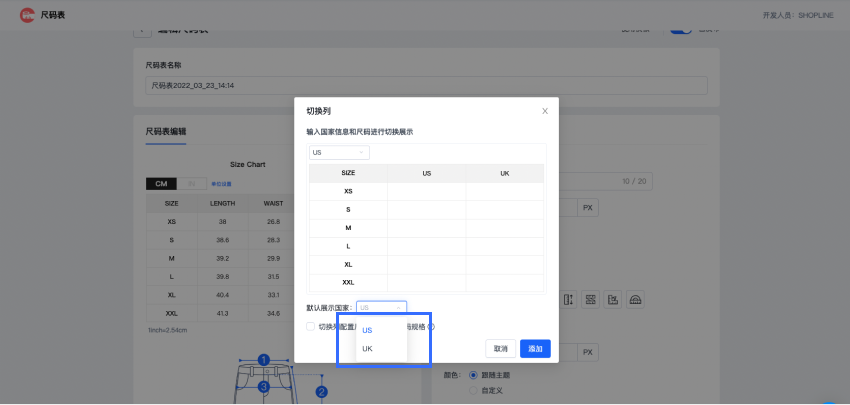Click the grid layout icon beside rulers
This screenshot has width=850, height=405.
[x=590, y=300]
